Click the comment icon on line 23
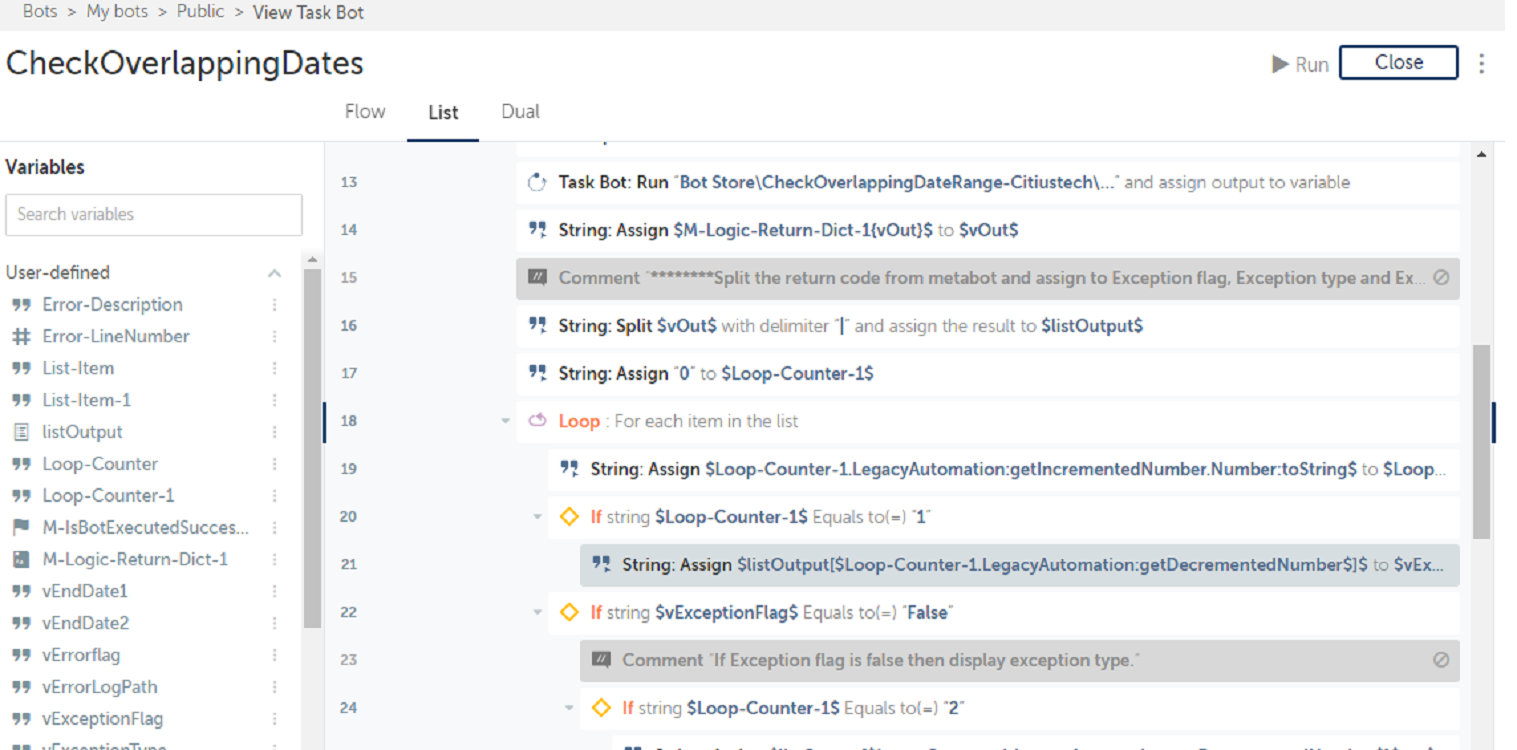 (x=601, y=660)
